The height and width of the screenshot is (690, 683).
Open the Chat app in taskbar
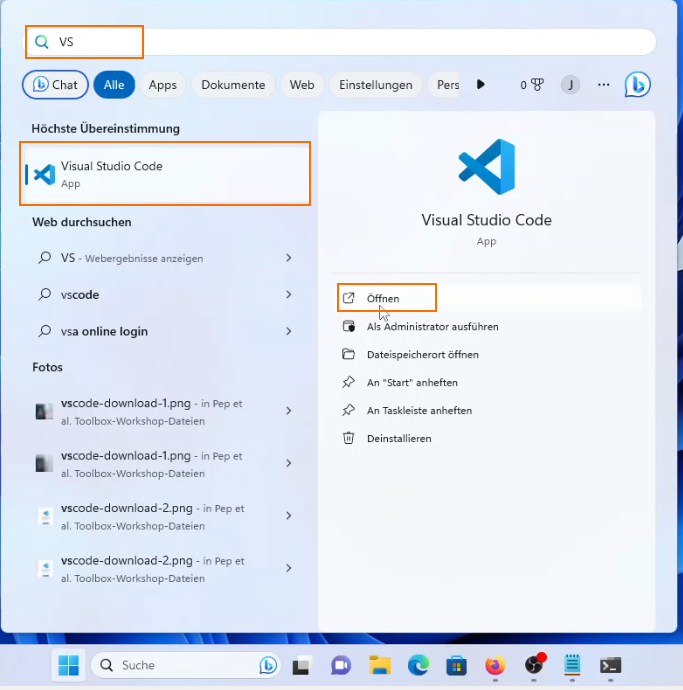pos(341,665)
